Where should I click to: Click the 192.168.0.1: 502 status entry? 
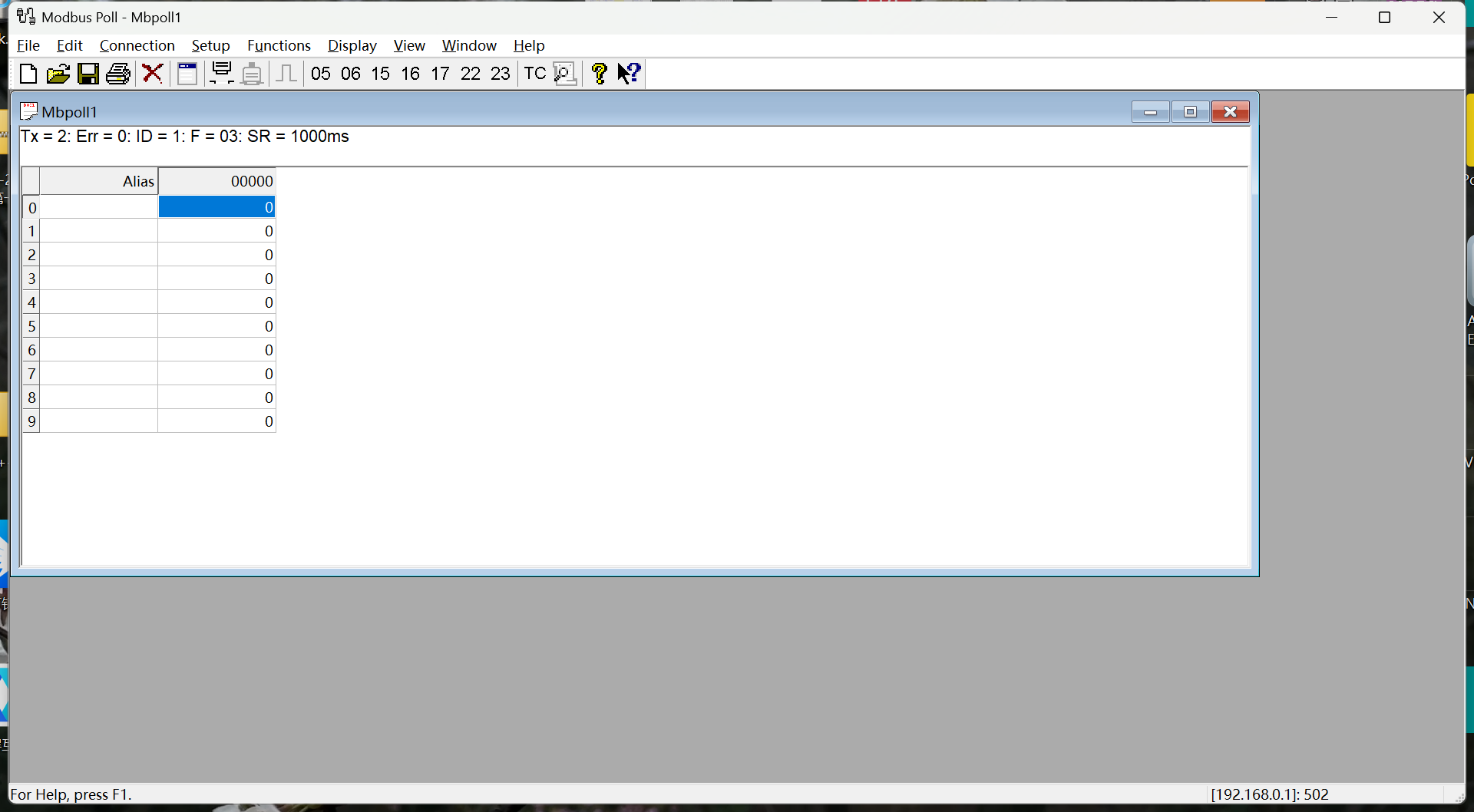[1271, 794]
